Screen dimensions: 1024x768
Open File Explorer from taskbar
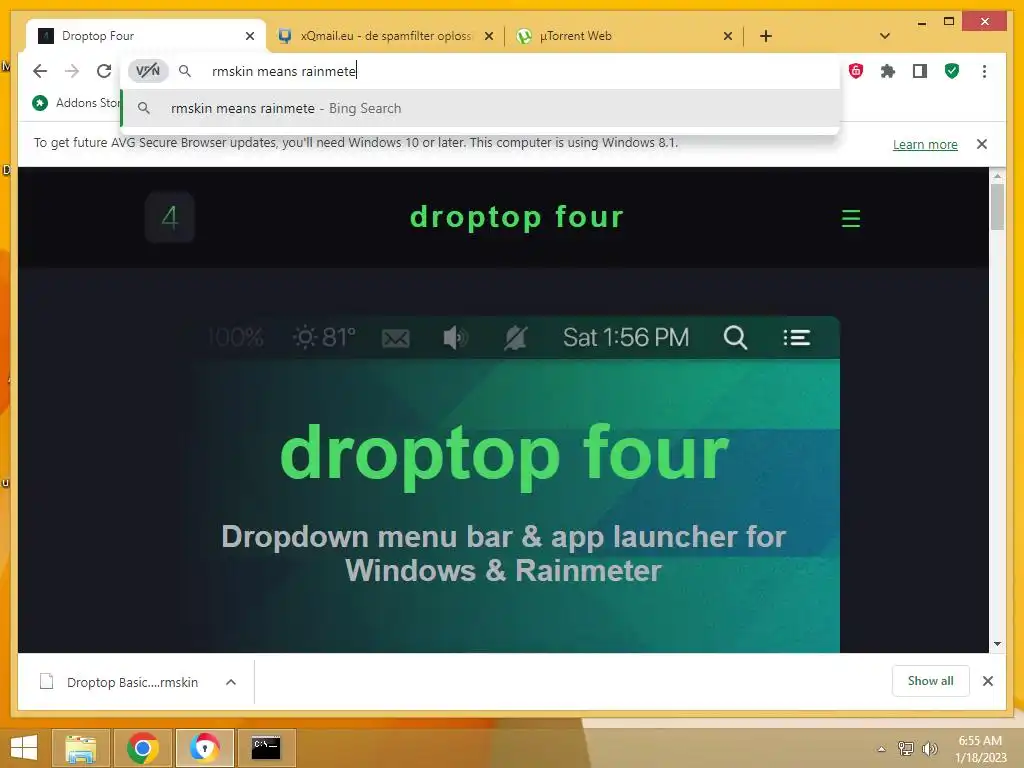coord(80,748)
